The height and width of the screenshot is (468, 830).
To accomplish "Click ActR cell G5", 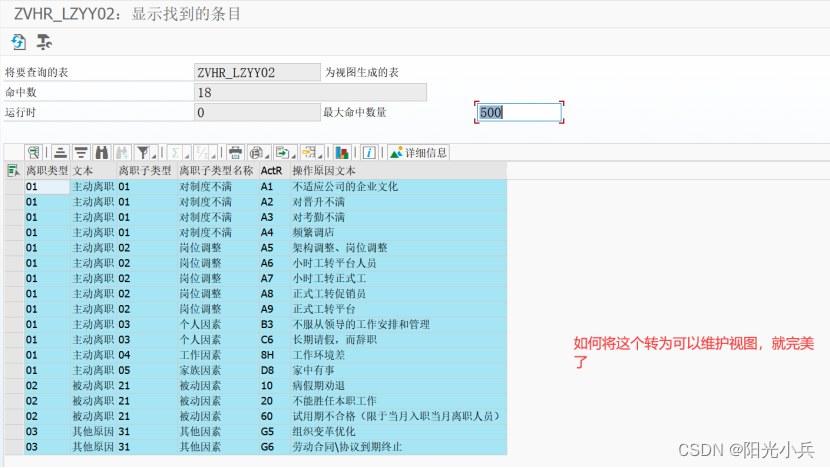I will (x=274, y=431).
